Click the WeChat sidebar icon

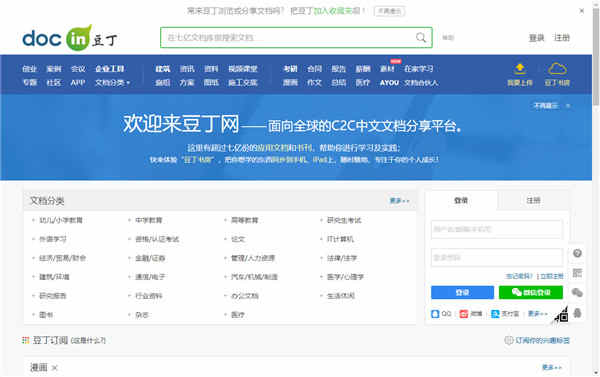click(577, 293)
